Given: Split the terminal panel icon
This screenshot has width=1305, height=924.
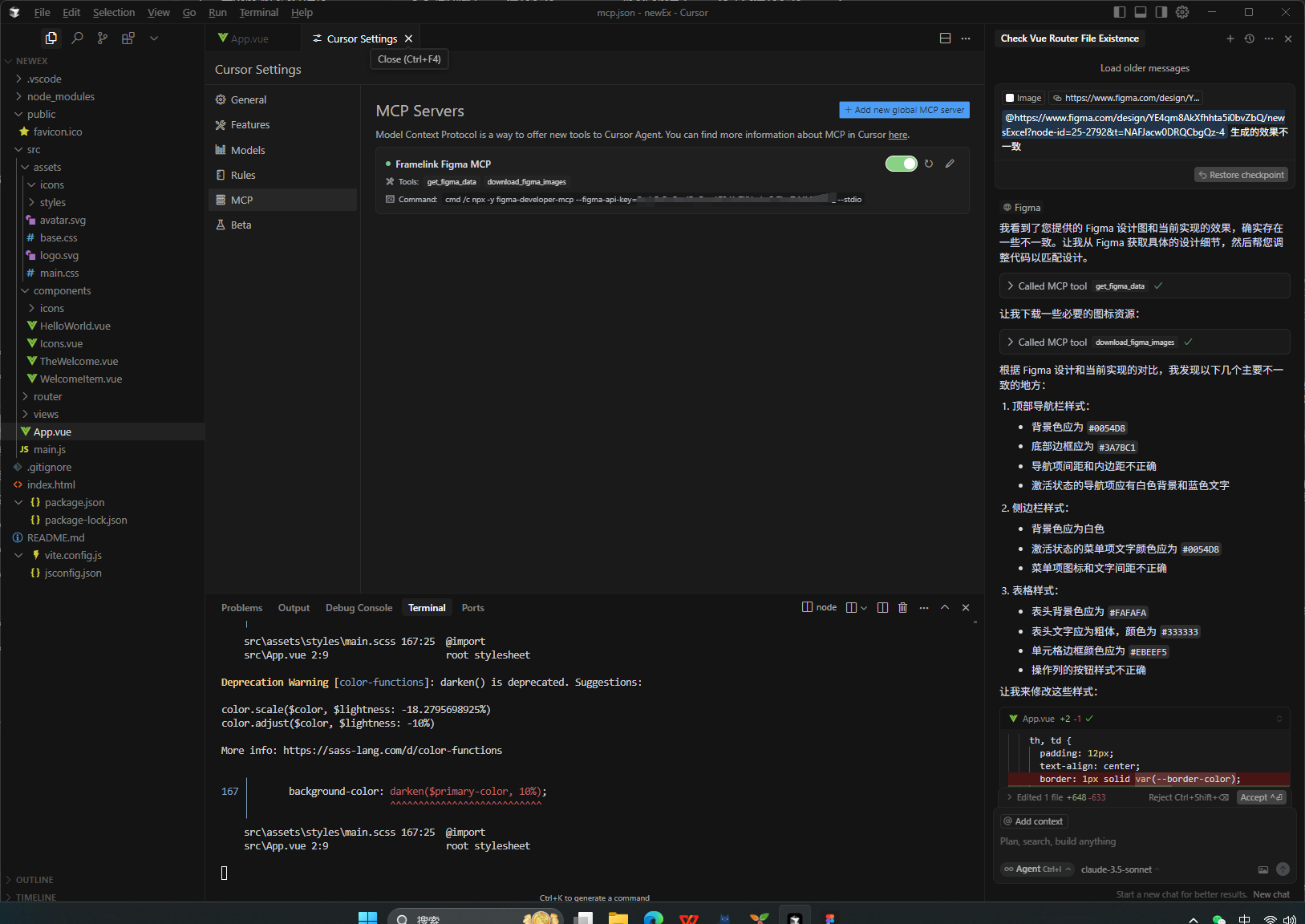Looking at the screenshot, I should [x=882, y=607].
